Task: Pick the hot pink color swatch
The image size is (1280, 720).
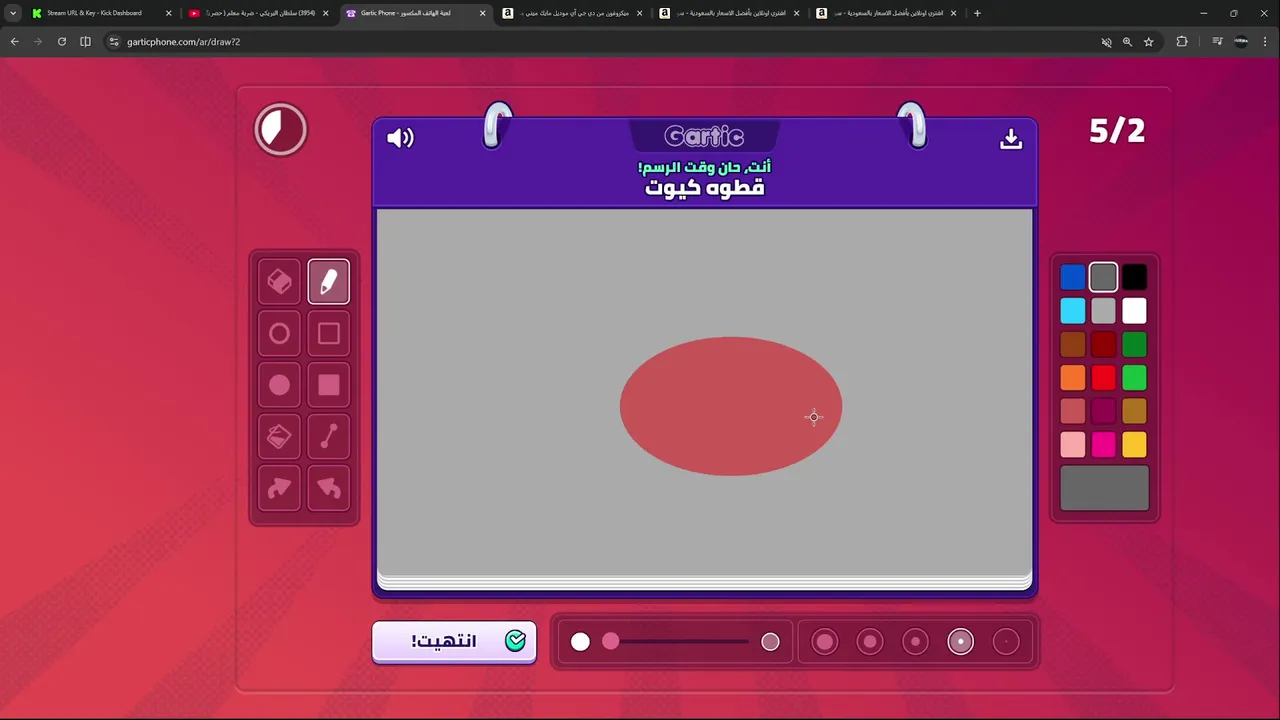Action: click(1104, 444)
